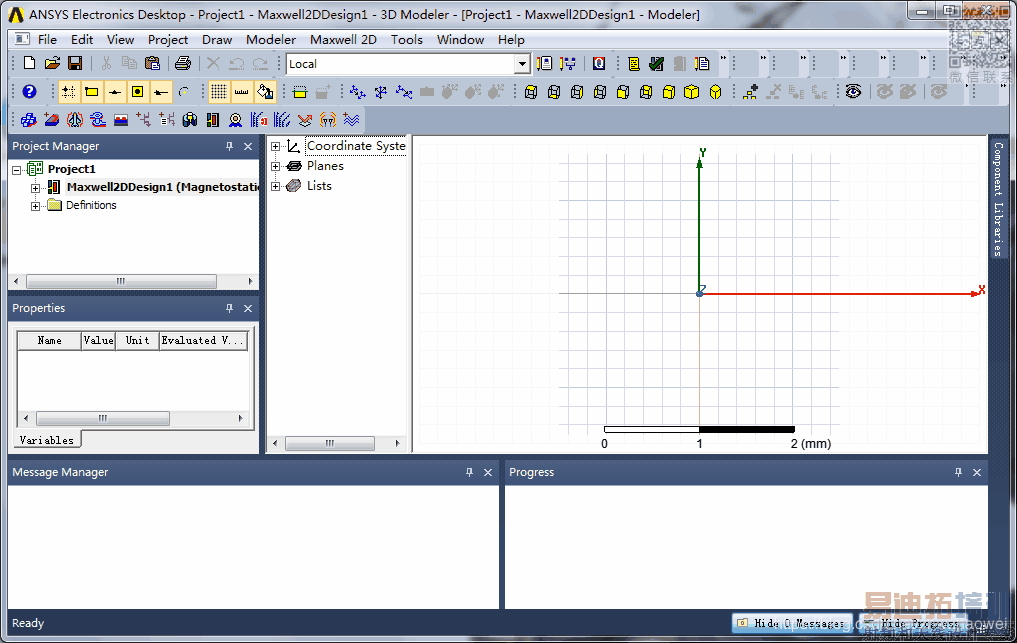
Task: Click the Evaluated V.. column header
Action: [203, 341]
